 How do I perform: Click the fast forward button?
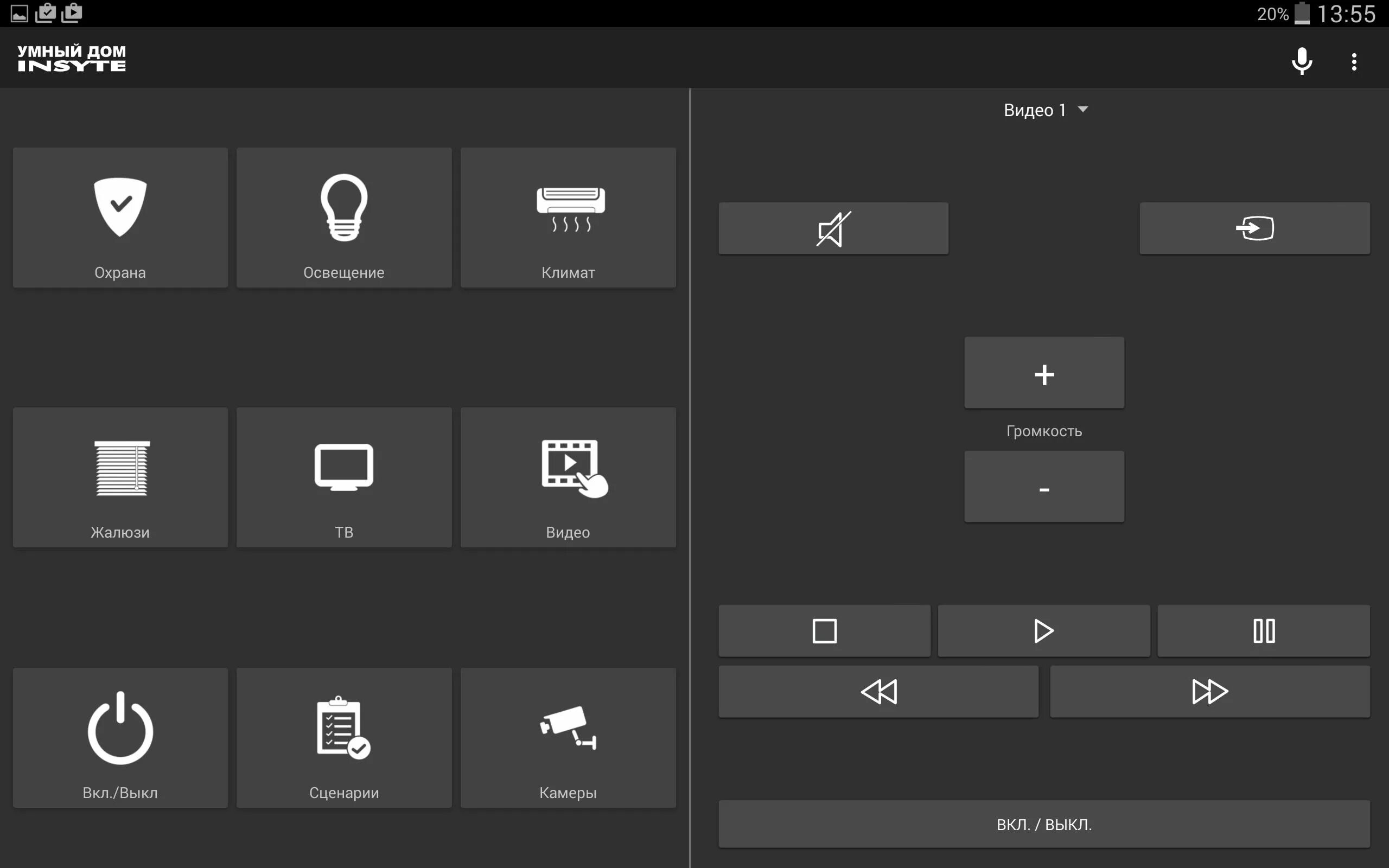pyautogui.click(x=1209, y=691)
